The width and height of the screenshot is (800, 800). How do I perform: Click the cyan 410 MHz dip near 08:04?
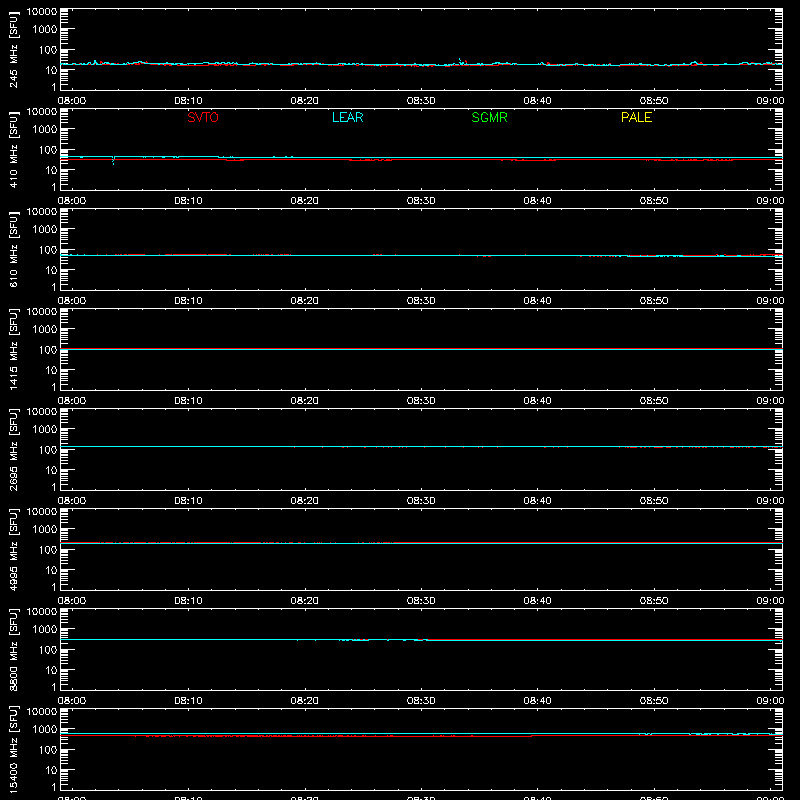[113, 160]
